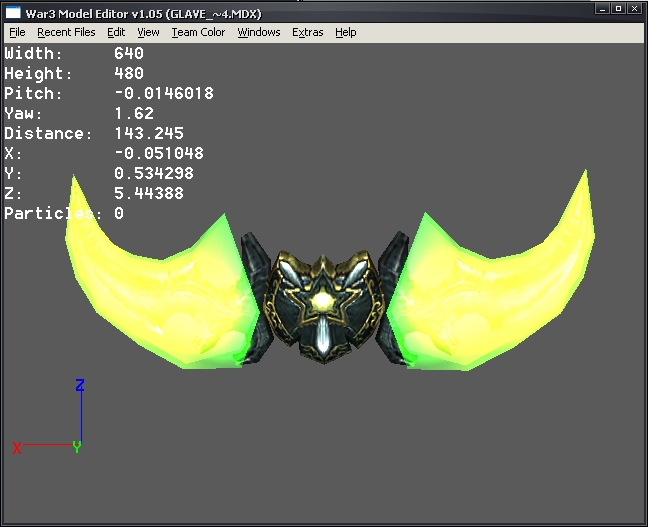Click the Width value 640
Viewport: 648px width, 527px height.
point(129,53)
